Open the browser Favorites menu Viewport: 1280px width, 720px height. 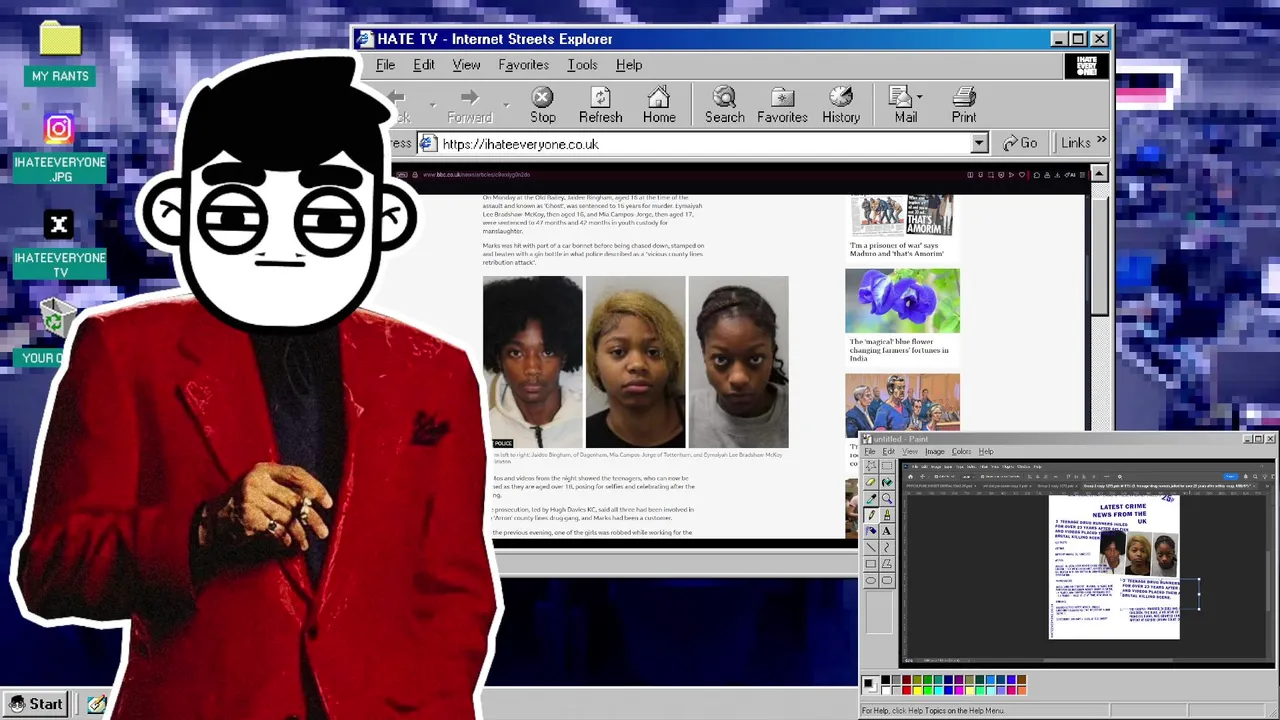pos(523,65)
